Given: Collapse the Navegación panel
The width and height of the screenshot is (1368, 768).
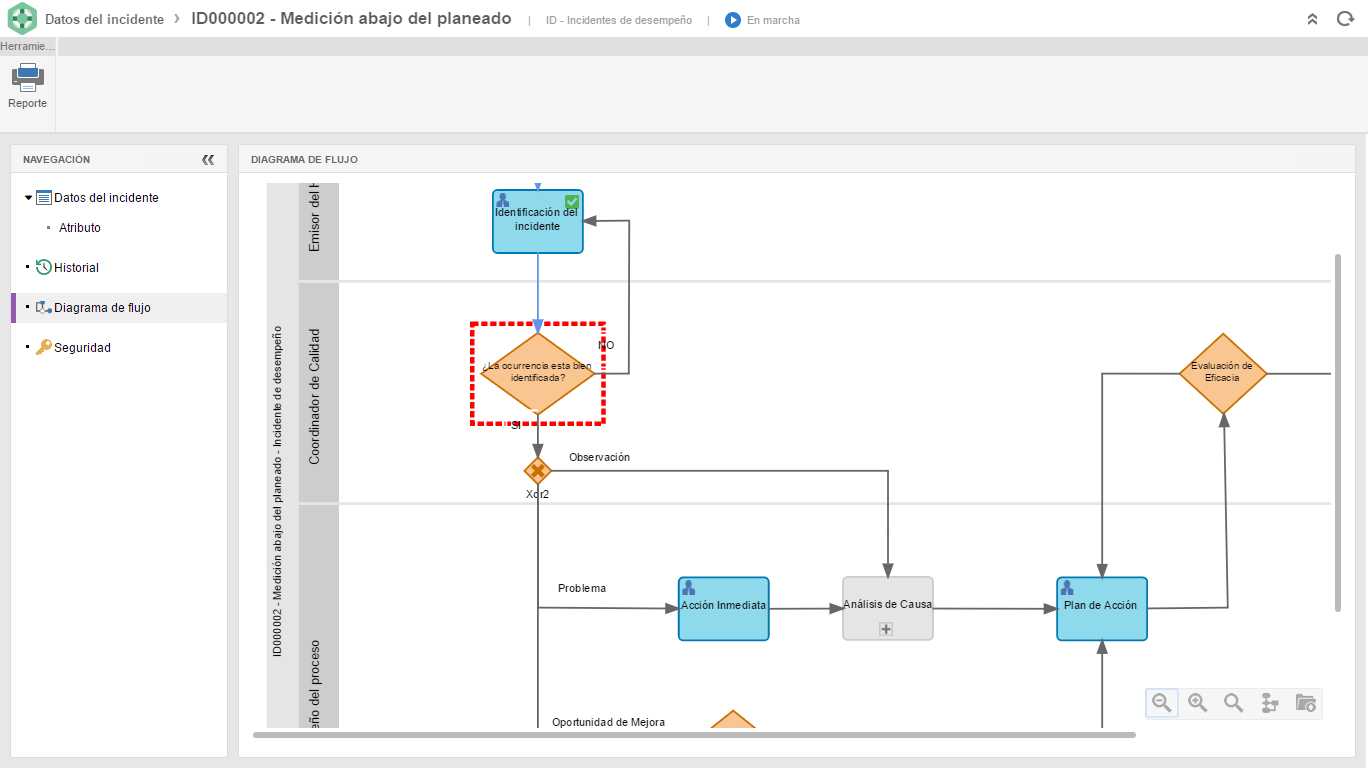Looking at the screenshot, I should point(208,159).
